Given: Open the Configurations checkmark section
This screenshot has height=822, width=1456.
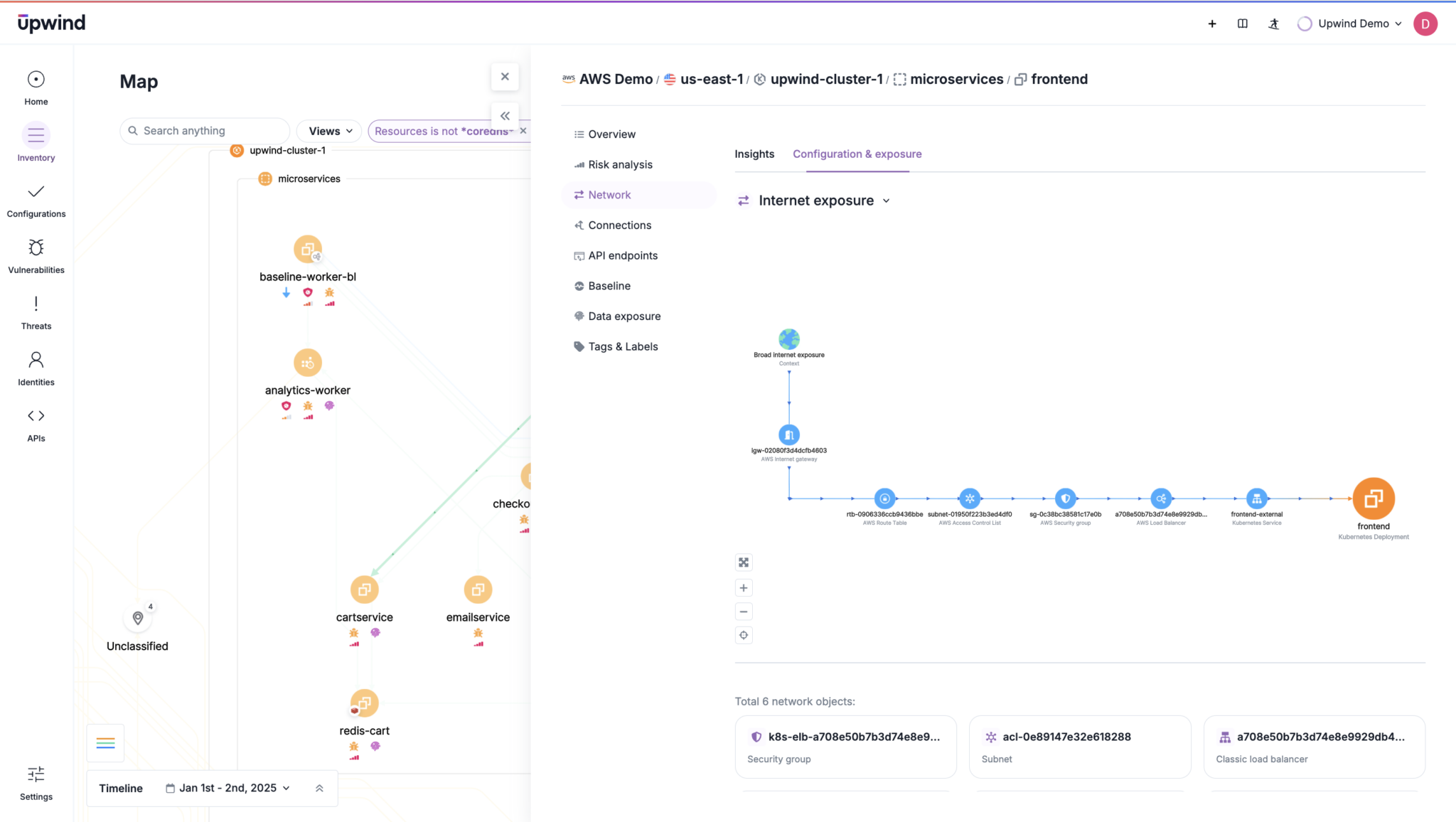Looking at the screenshot, I should tap(36, 199).
